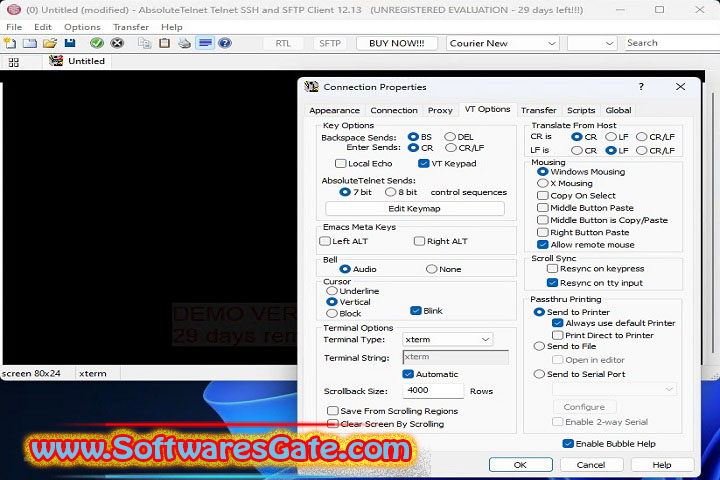The width and height of the screenshot is (720, 480).
Task: Click the application logo in title bar
Action: coord(14,9)
